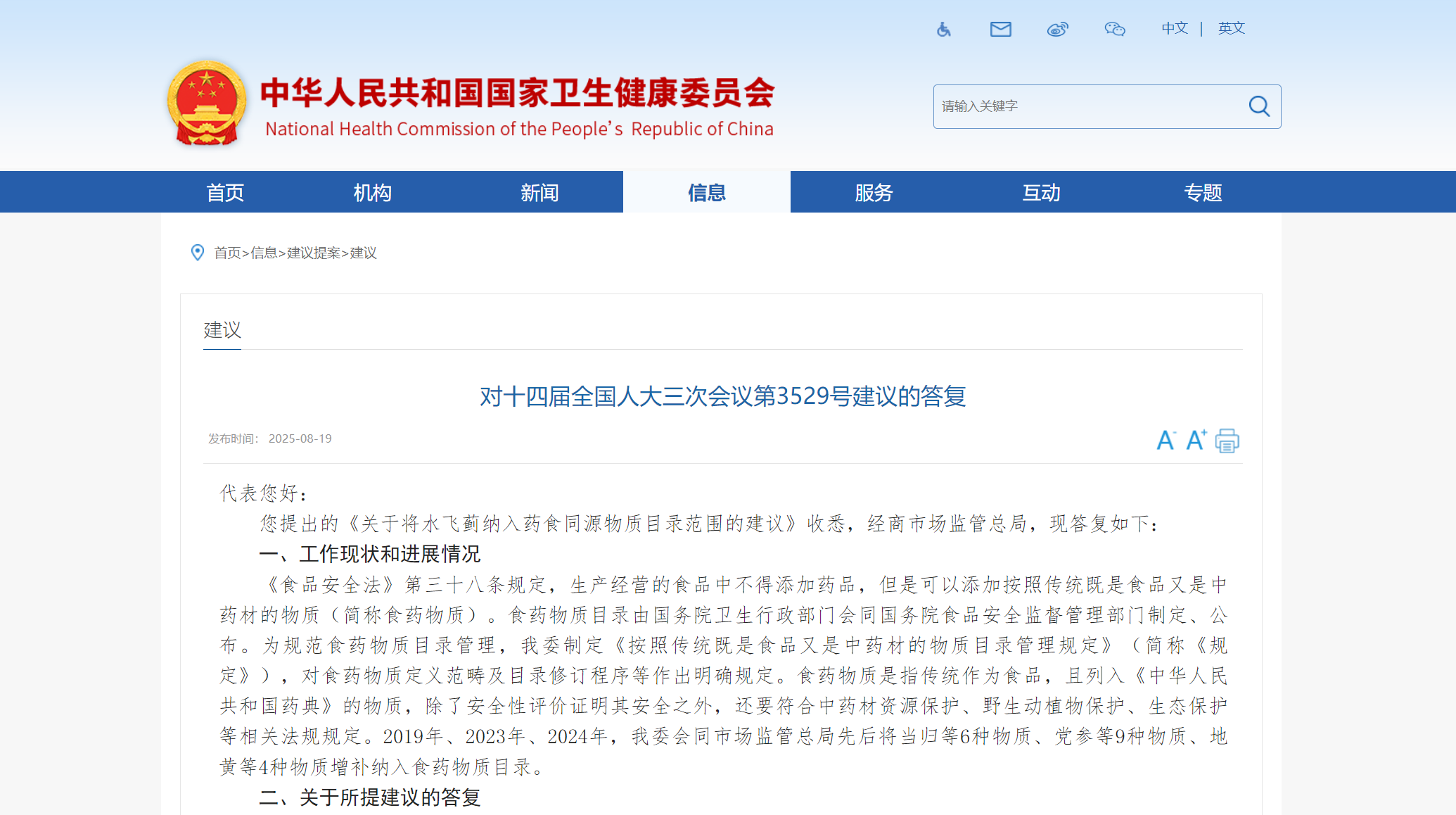Decrease font size with the A- icon
This screenshot has height=815, width=1456.
tap(1166, 440)
